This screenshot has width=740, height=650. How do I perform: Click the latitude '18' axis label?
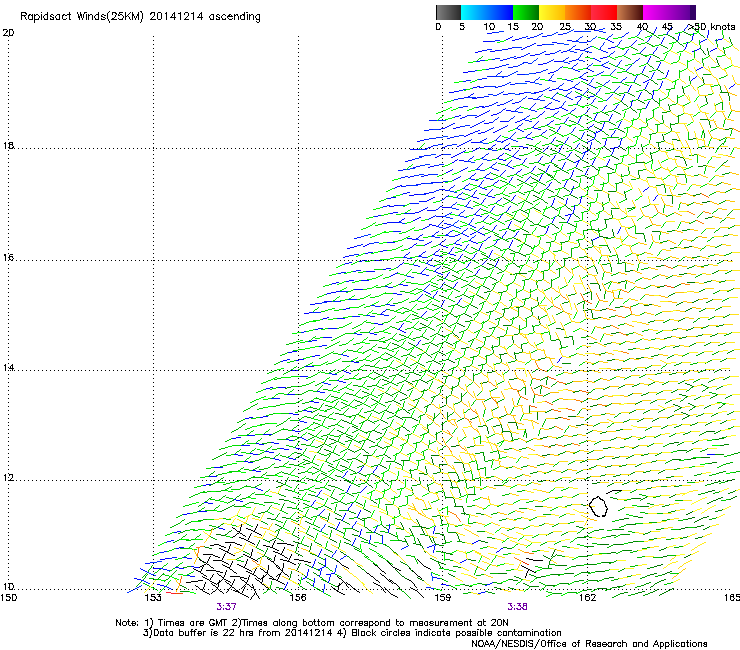8,146
